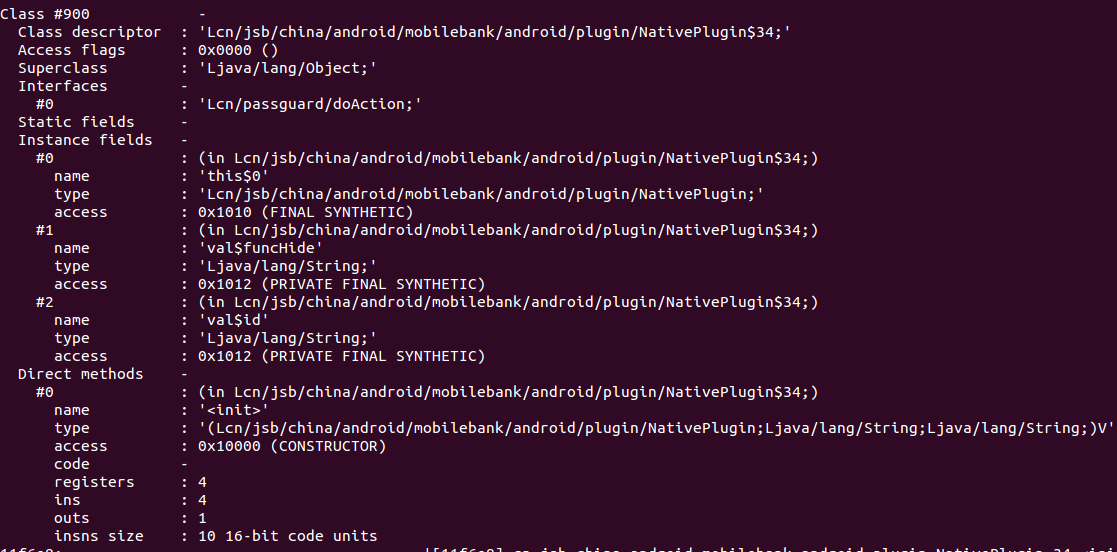Click the access value under val$id
This screenshot has height=552, width=1117.
coord(342,356)
